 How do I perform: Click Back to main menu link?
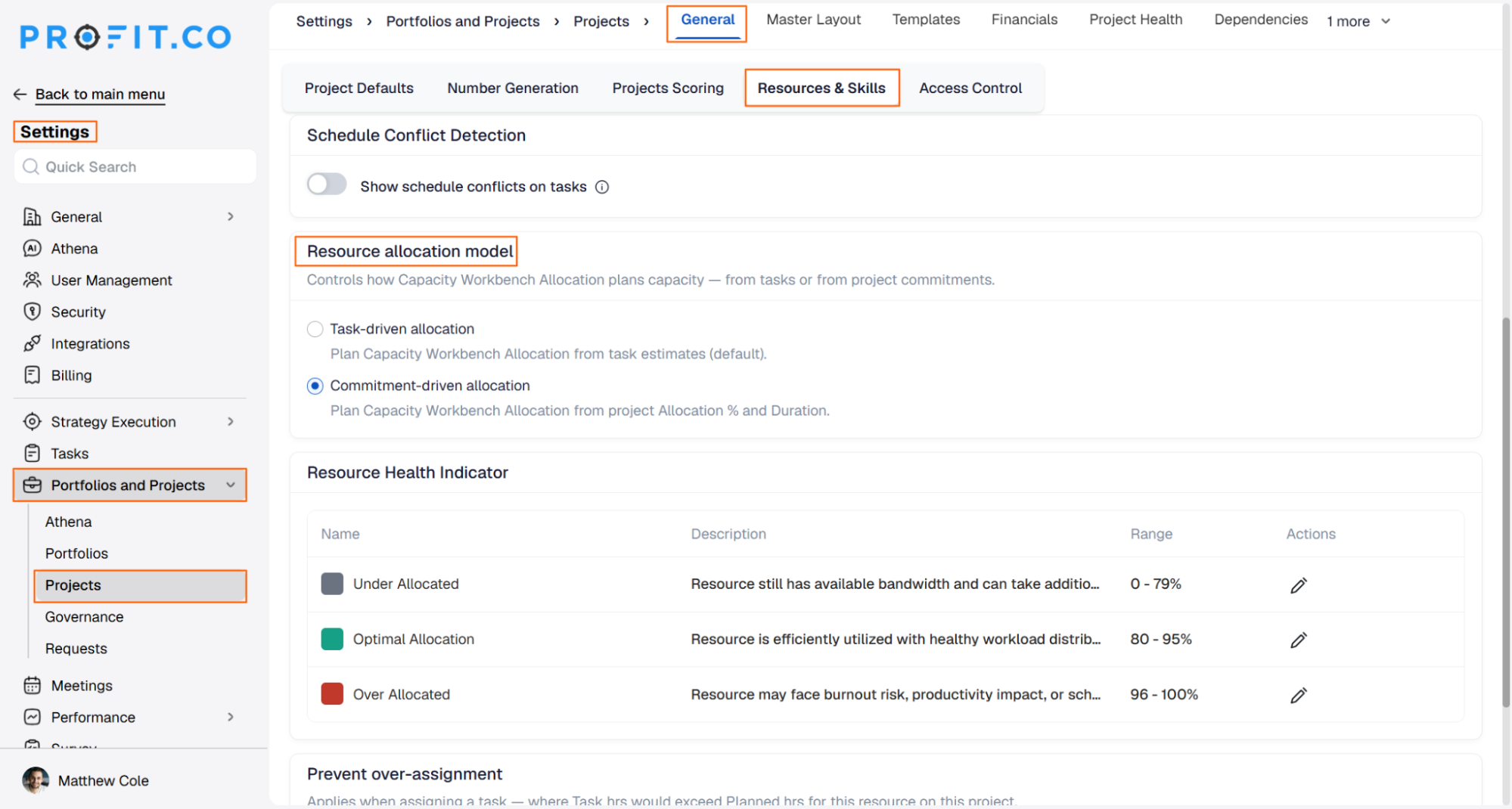pos(100,95)
